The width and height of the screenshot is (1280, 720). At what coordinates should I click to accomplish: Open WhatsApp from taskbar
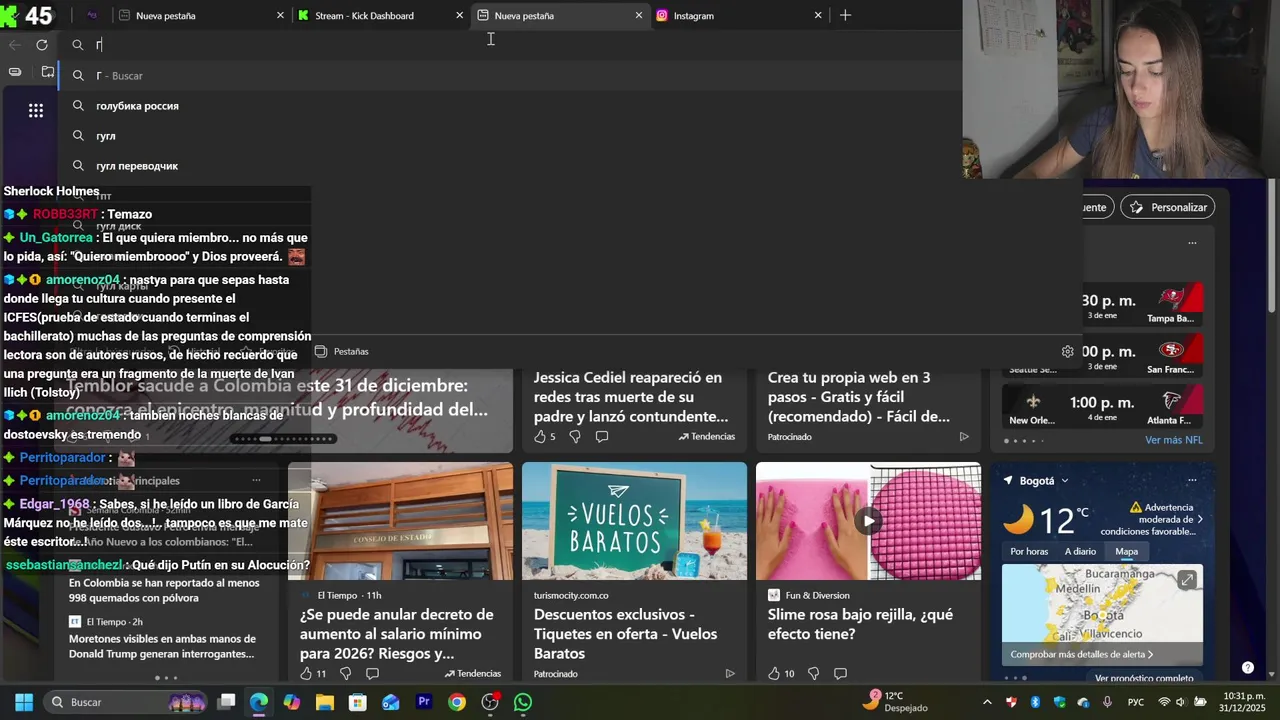click(x=523, y=702)
